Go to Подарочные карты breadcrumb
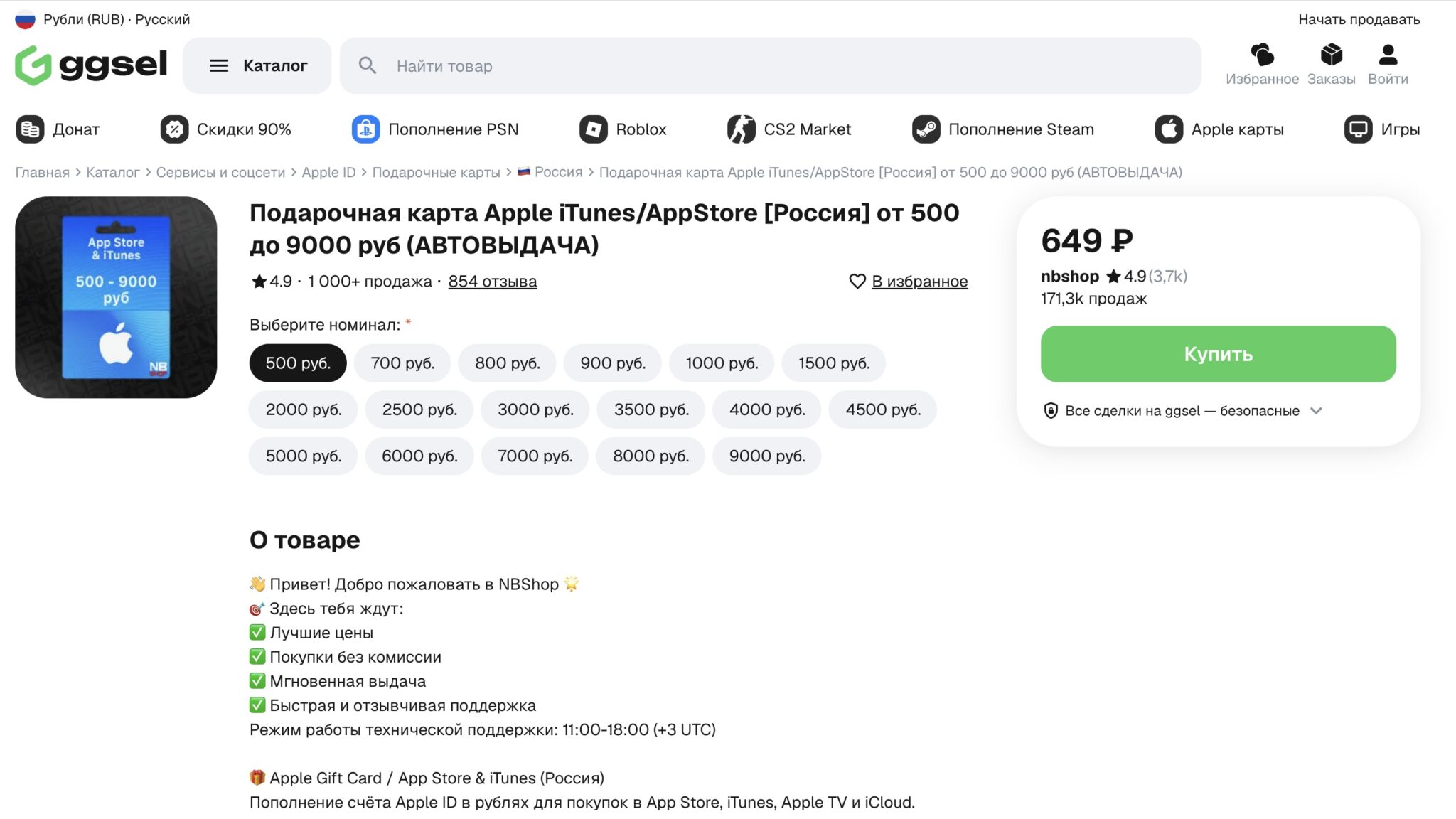 437,172
